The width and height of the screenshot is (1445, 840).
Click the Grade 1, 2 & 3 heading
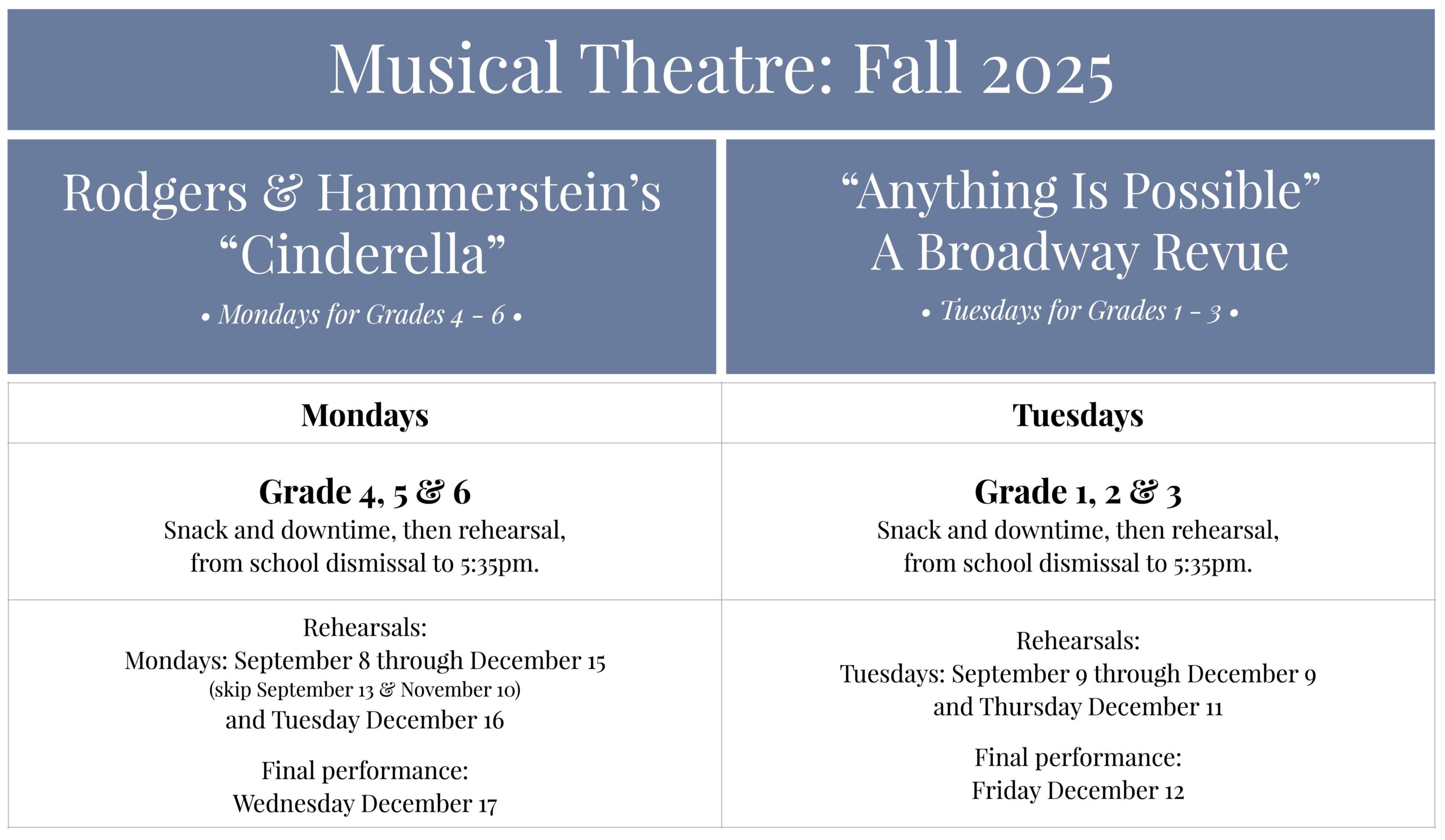tap(1078, 492)
